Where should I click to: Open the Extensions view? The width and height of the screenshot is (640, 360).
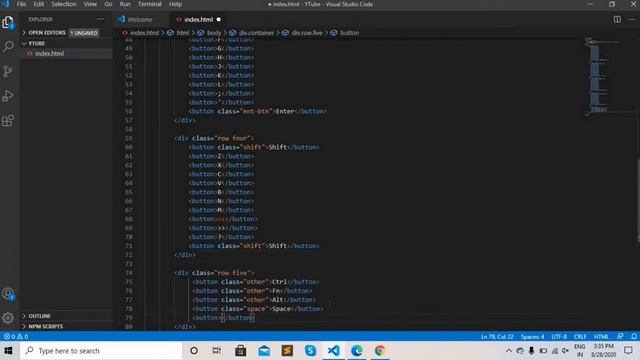8,120
